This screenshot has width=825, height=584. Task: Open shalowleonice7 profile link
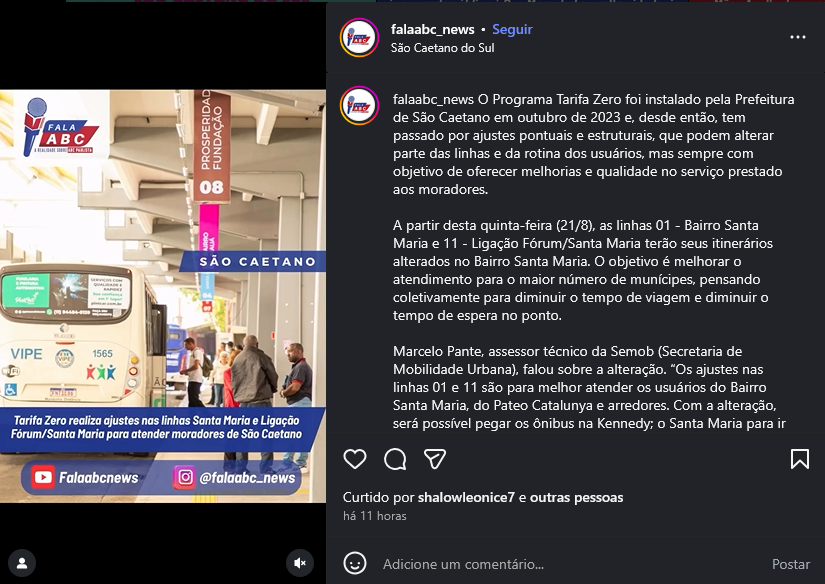pos(466,497)
